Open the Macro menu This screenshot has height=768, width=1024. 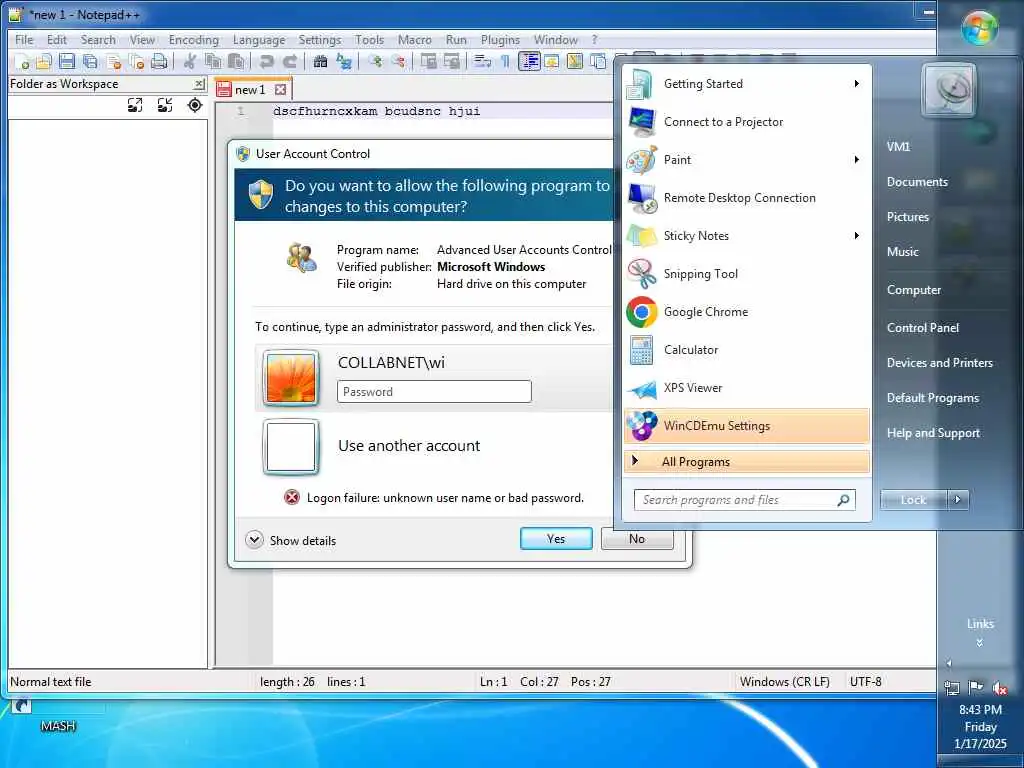(414, 40)
